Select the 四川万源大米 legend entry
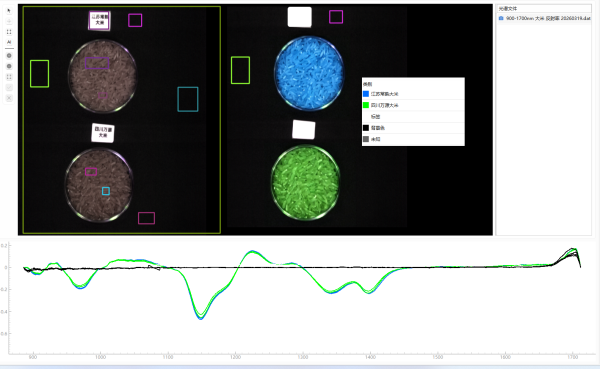This screenshot has width=600, height=369. click(x=385, y=105)
